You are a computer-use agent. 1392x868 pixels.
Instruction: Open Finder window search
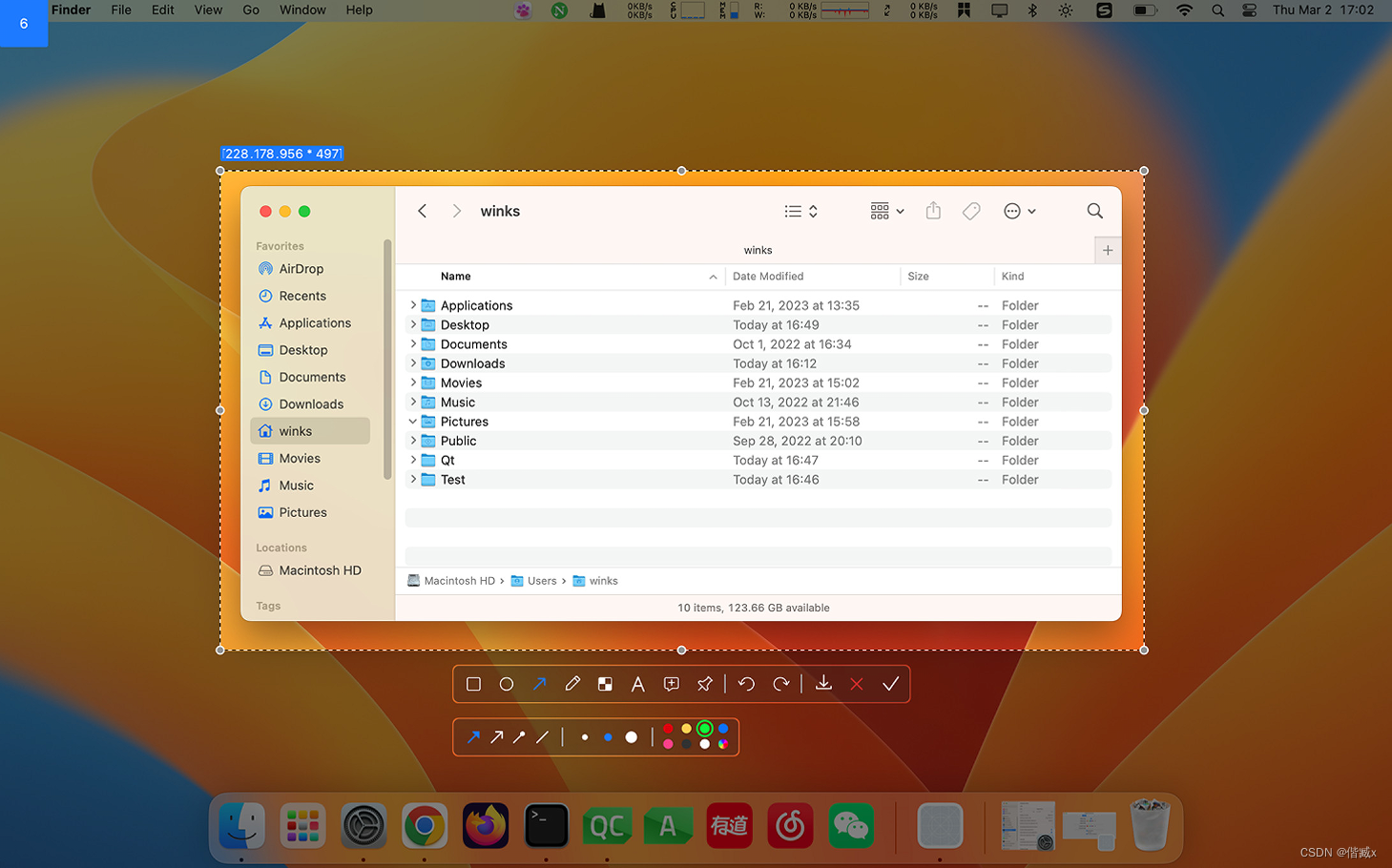pos(1094,211)
